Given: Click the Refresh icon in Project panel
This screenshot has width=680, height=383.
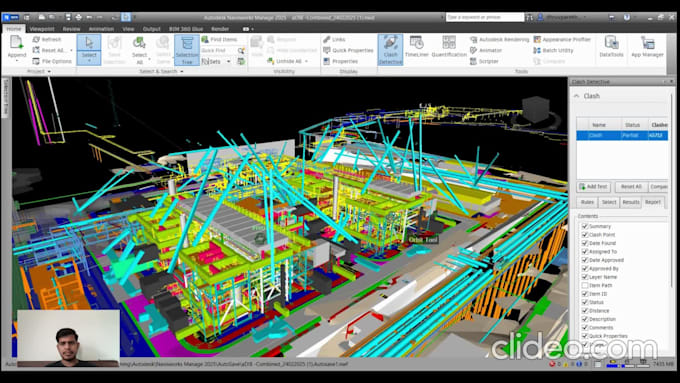Looking at the screenshot, I should 36,39.
